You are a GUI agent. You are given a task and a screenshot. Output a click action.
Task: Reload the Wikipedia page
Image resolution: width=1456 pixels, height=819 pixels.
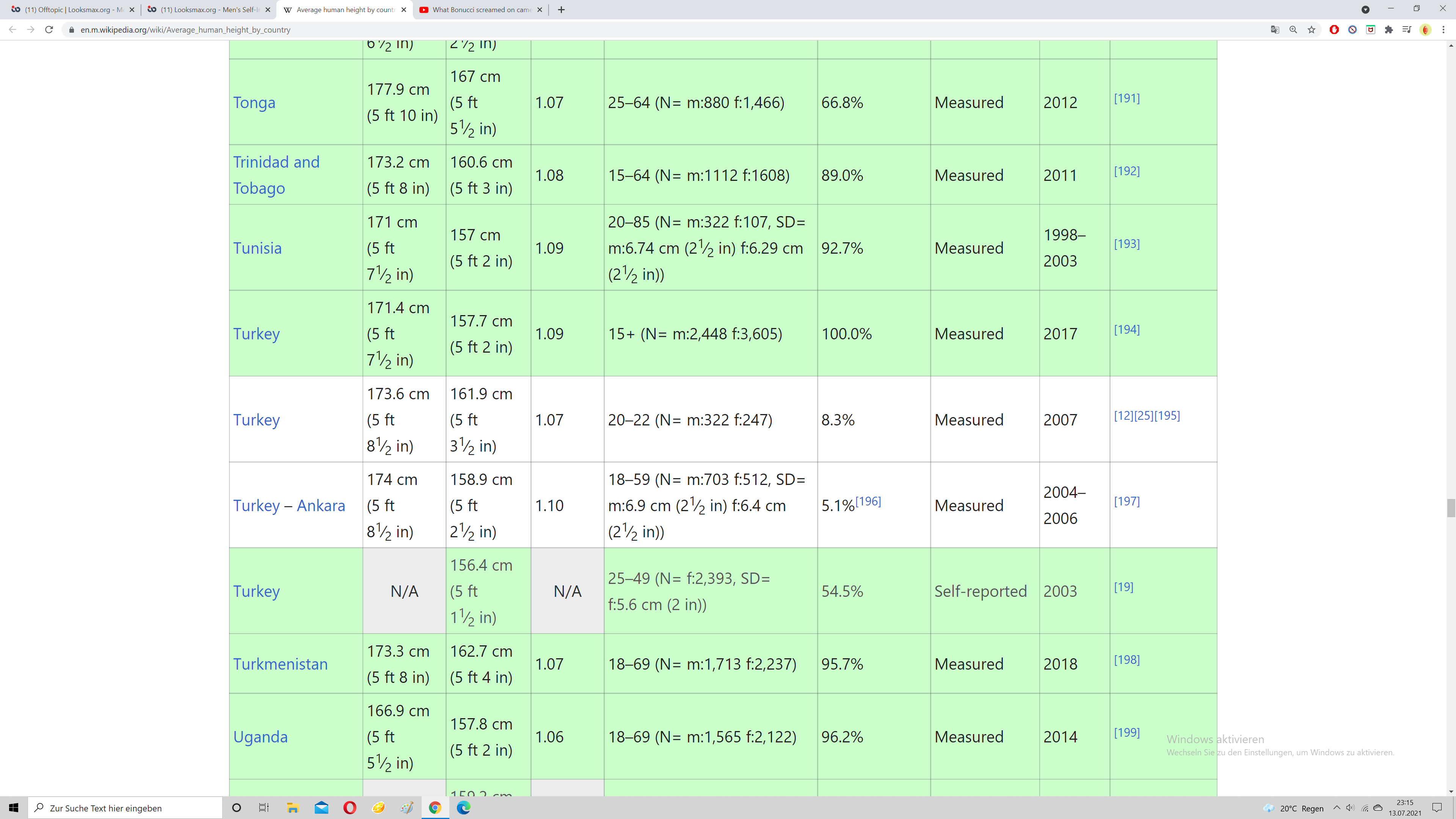[x=49, y=30]
